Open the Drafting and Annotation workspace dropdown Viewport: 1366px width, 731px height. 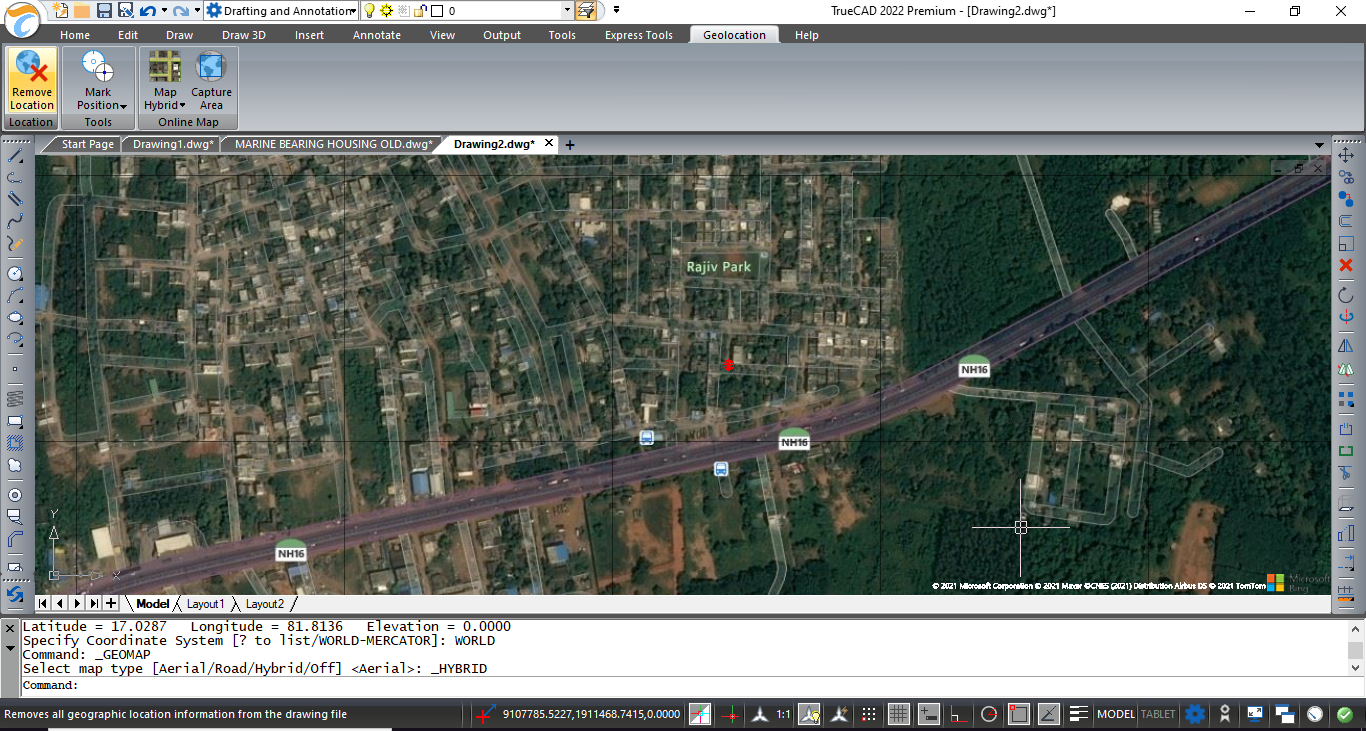point(355,10)
